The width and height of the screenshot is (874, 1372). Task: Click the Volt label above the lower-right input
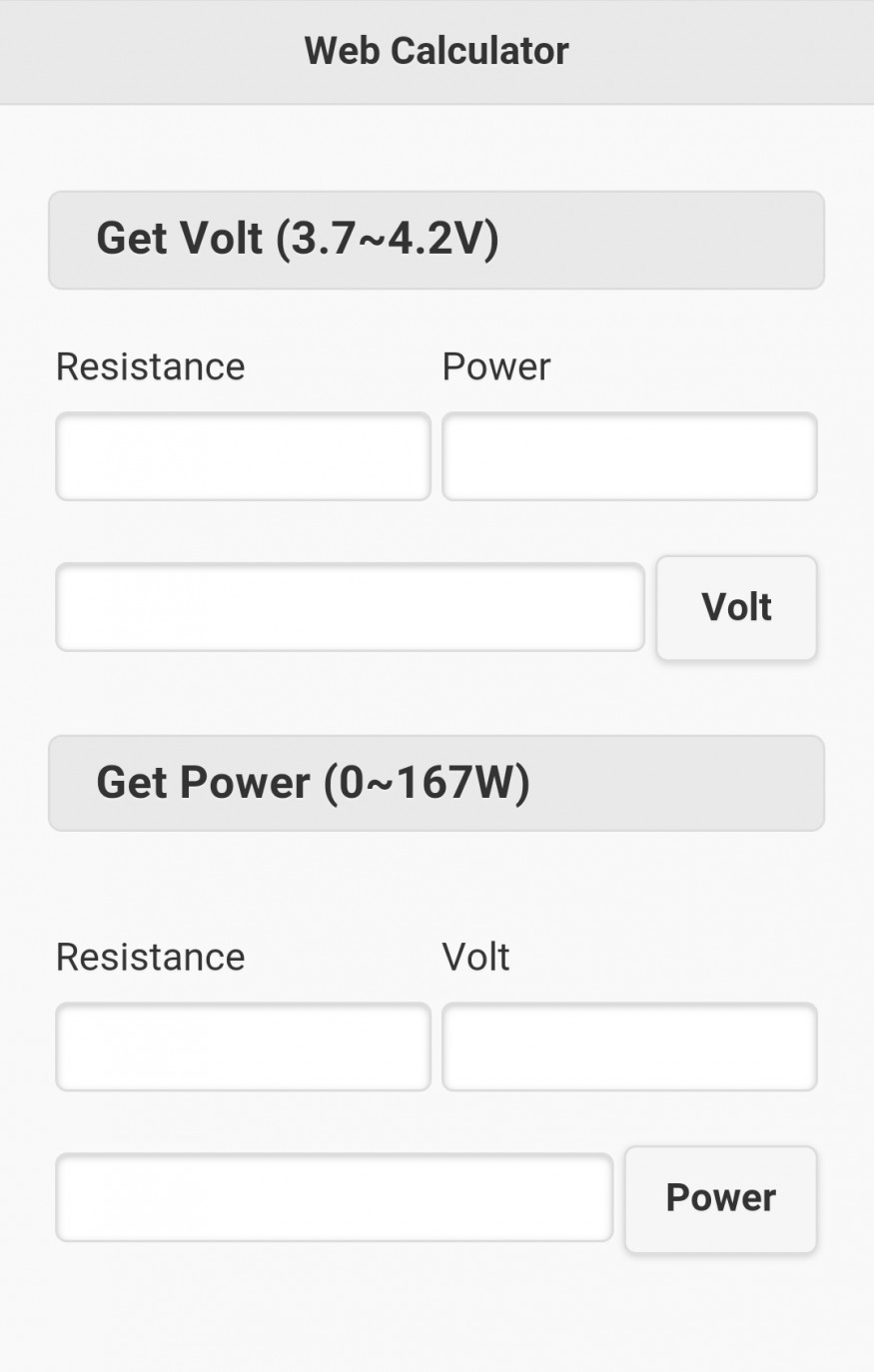click(475, 957)
